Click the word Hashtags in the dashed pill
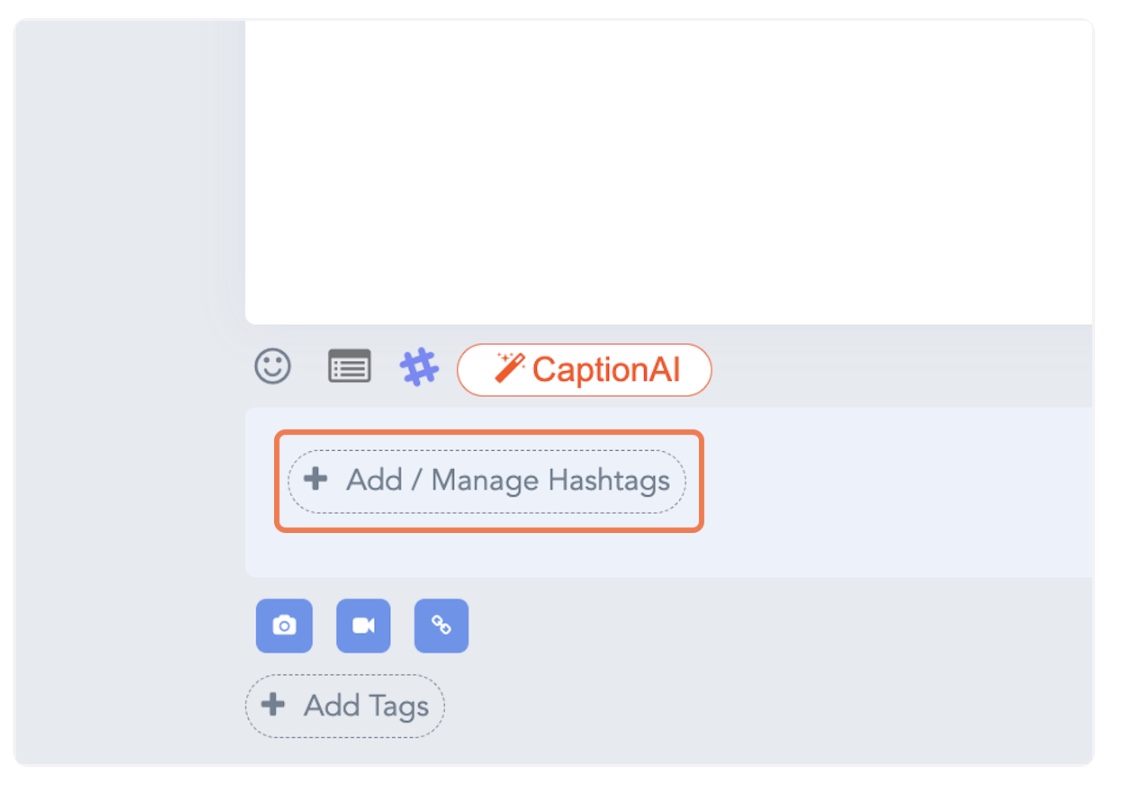 [609, 481]
